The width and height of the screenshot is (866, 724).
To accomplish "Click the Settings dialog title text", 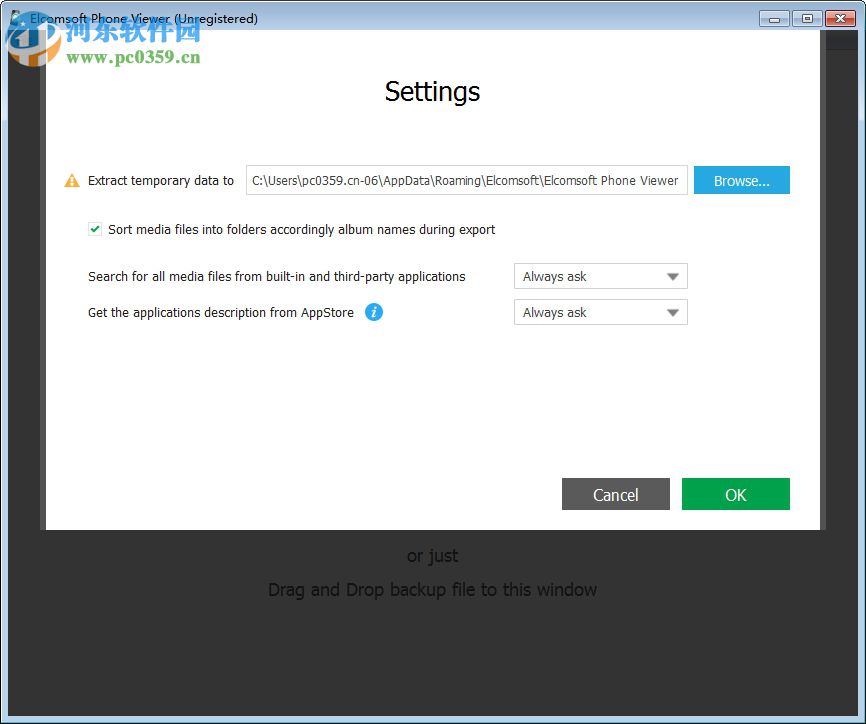I will click(432, 92).
